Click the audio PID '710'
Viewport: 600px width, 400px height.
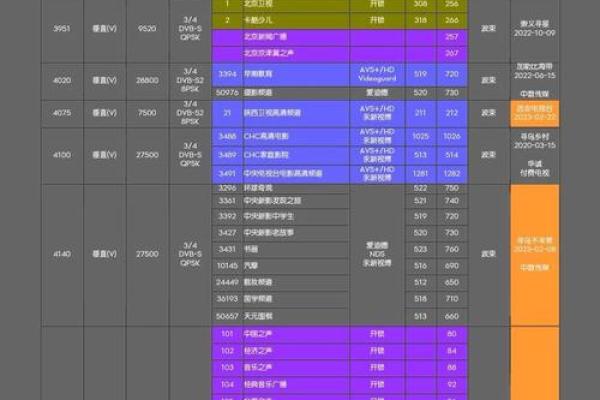tap(452, 299)
